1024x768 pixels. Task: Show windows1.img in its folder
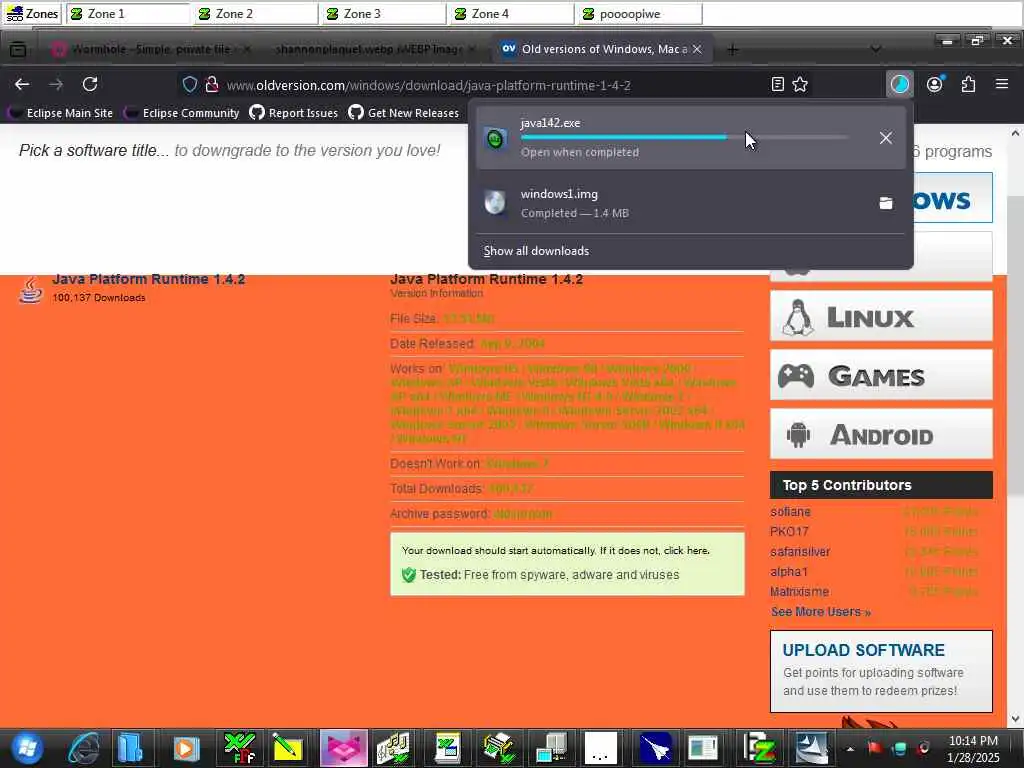(886, 203)
